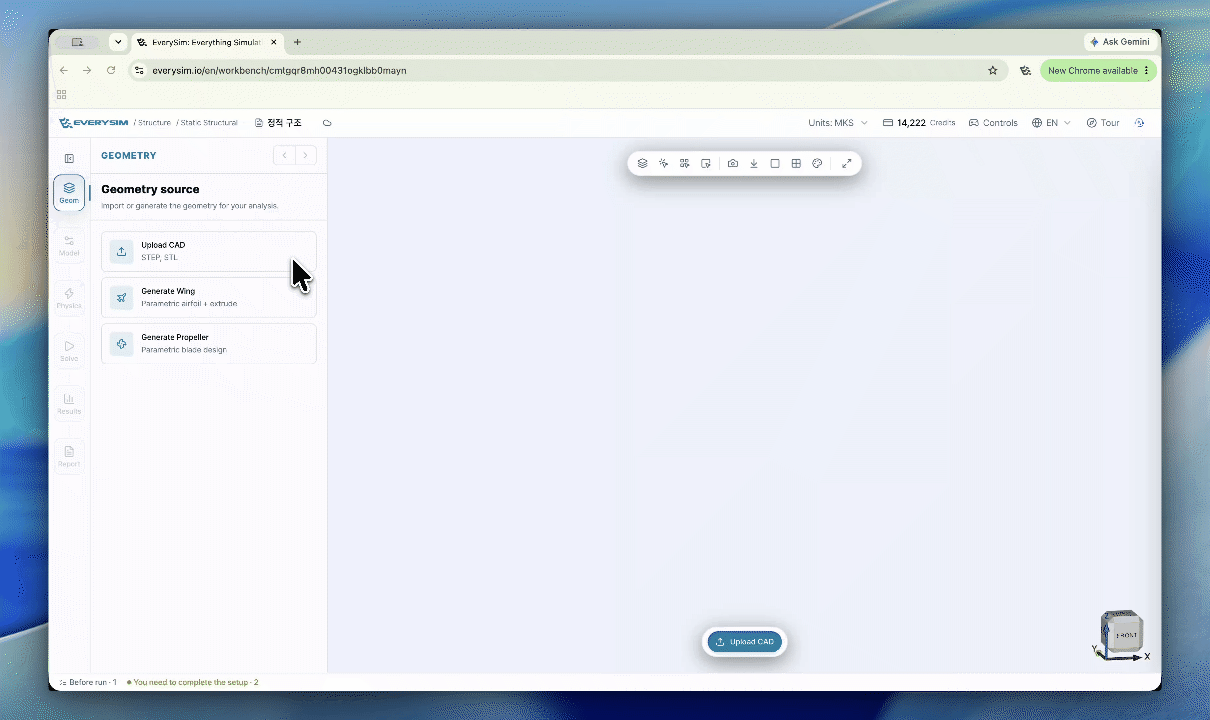Click the Structure breadcrumb
Viewport: 1210px width, 720px height.
(x=155, y=123)
